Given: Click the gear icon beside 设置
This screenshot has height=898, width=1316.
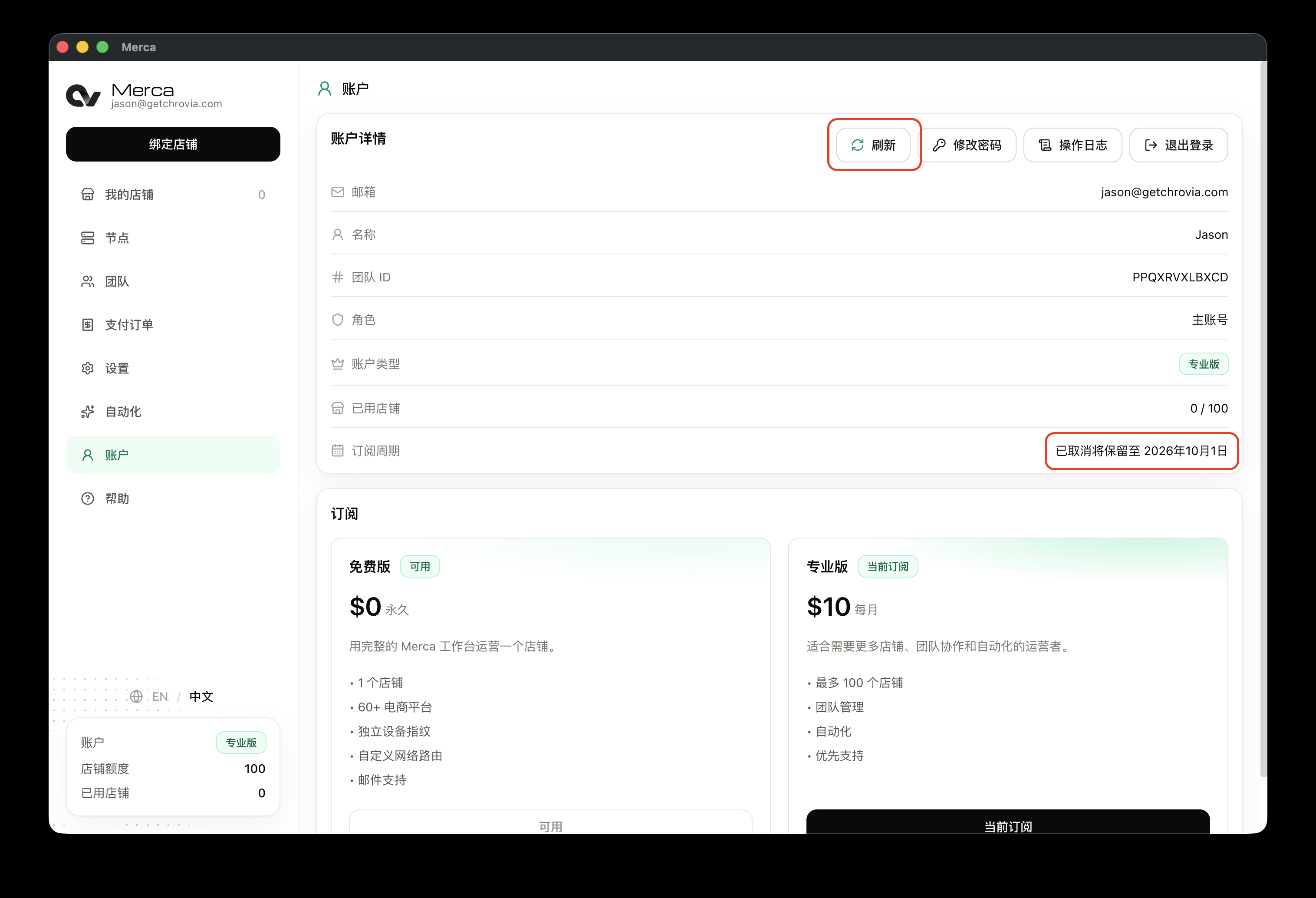Looking at the screenshot, I should point(87,368).
